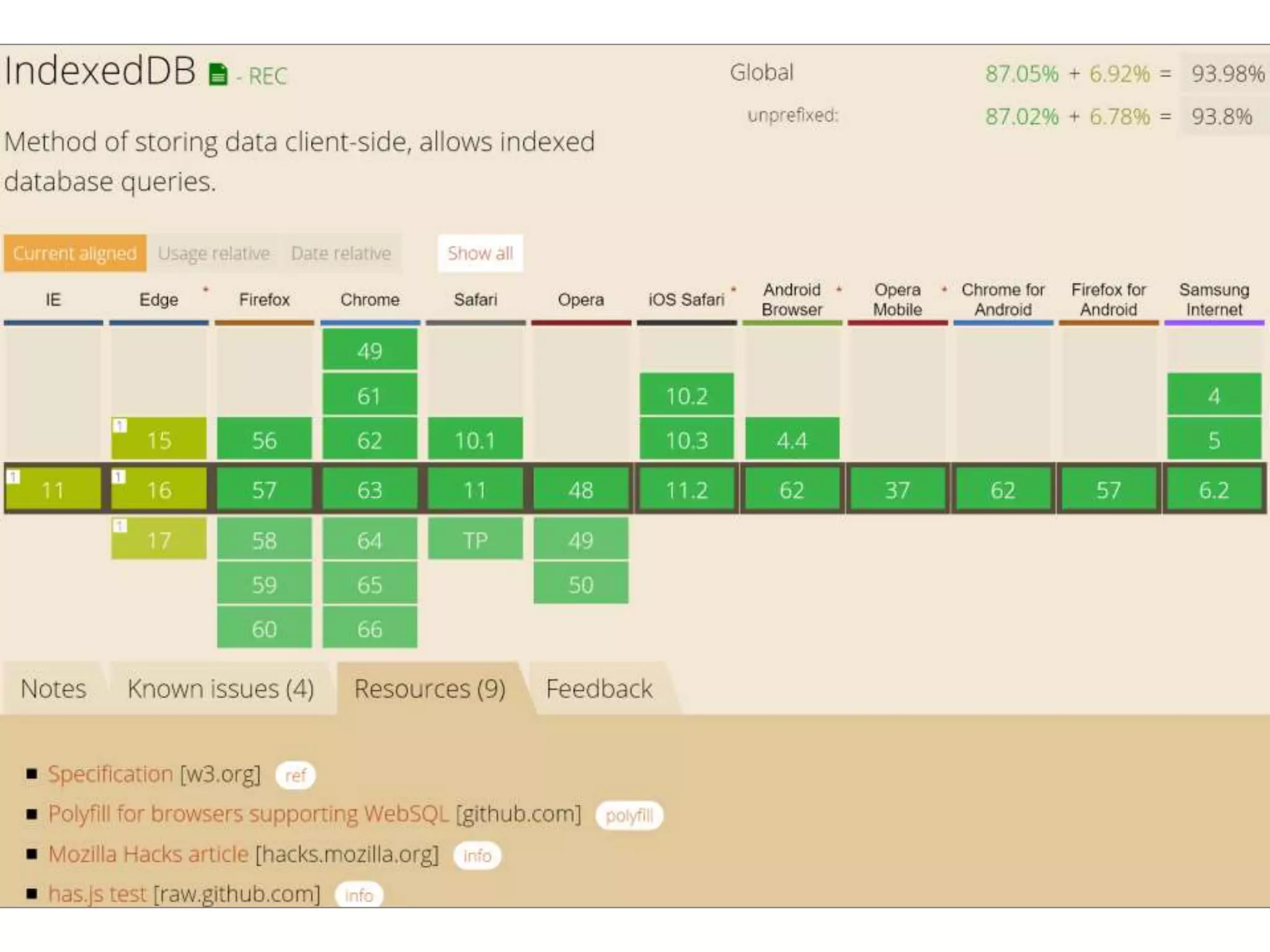
Task: Click info tag beside Mozilla Hacks article
Action: 477,856
